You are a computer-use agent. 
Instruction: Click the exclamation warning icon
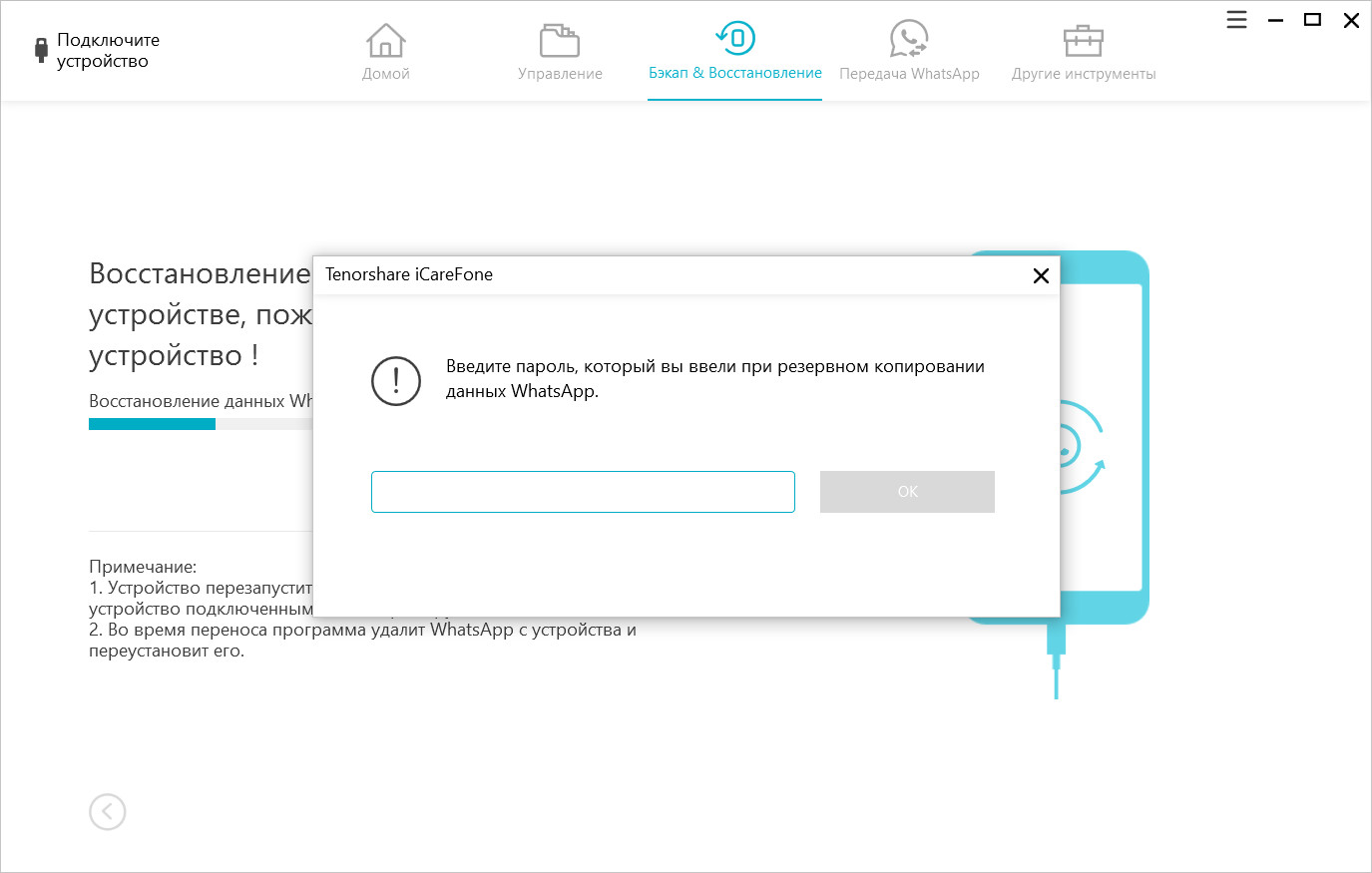coord(396,381)
